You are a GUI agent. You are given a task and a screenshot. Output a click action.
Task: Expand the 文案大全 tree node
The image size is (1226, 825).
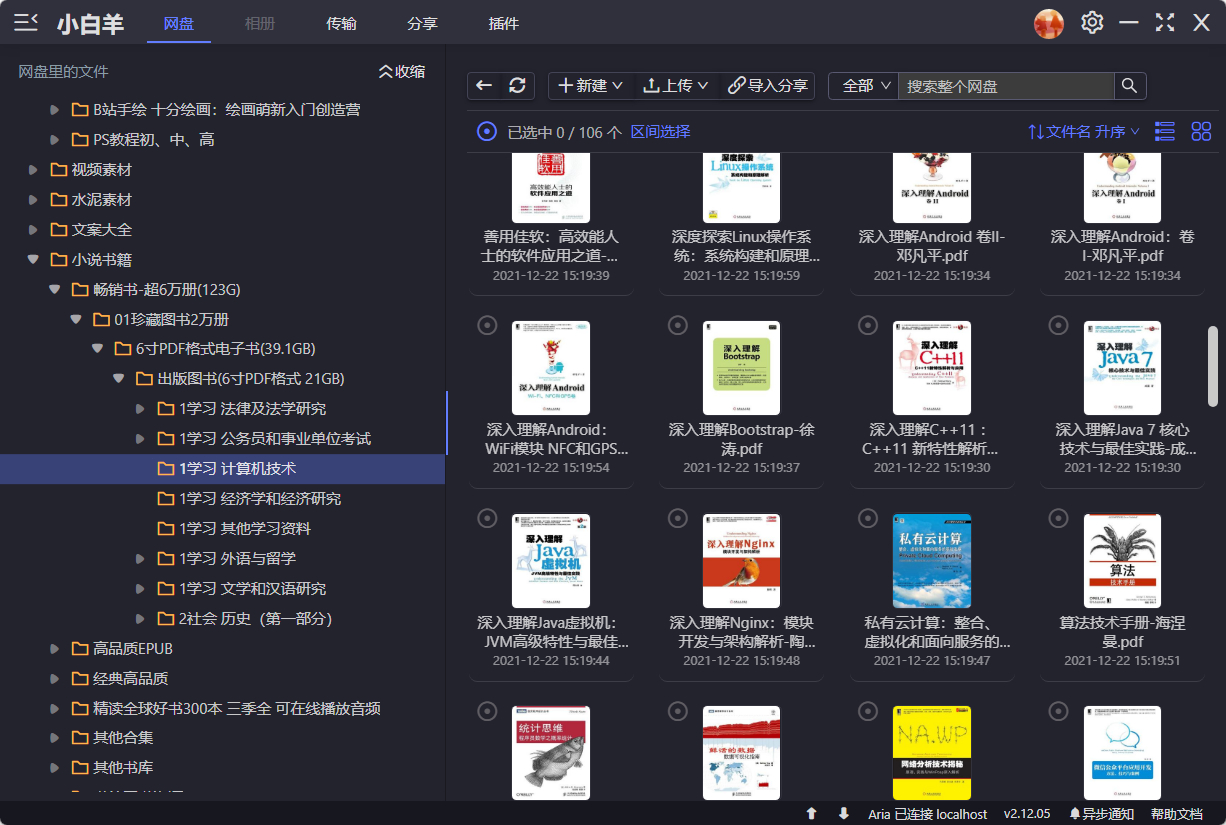[34, 230]
